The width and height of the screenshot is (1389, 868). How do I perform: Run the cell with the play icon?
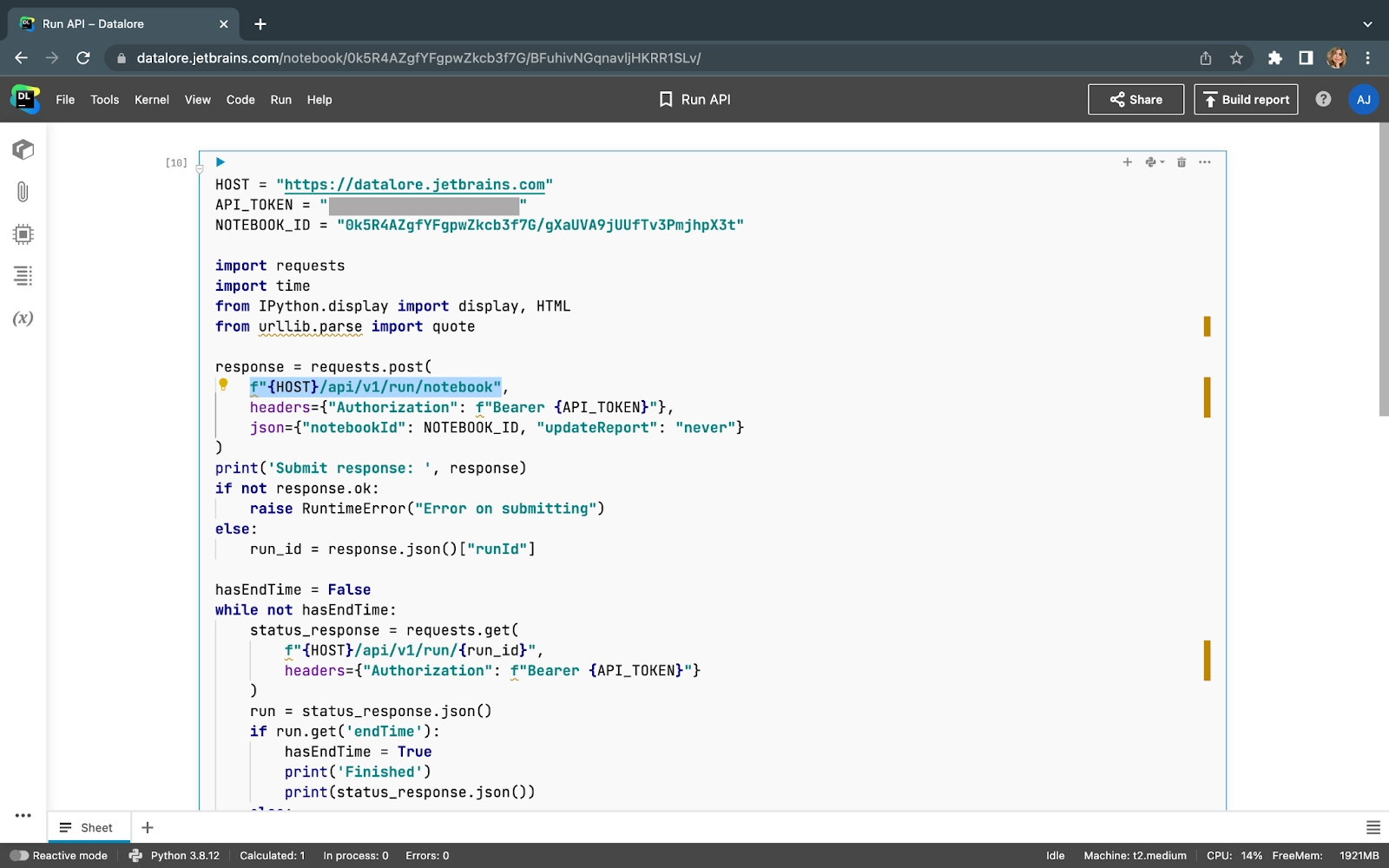221,162
